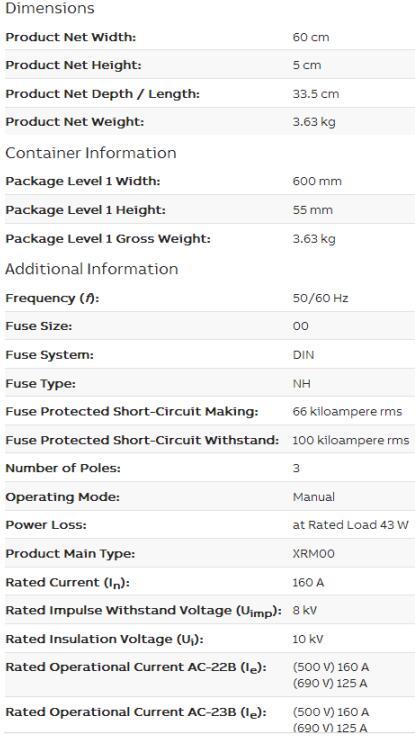Click the Fuse Size label
419x736 pixels.
[x=38, y=326]
